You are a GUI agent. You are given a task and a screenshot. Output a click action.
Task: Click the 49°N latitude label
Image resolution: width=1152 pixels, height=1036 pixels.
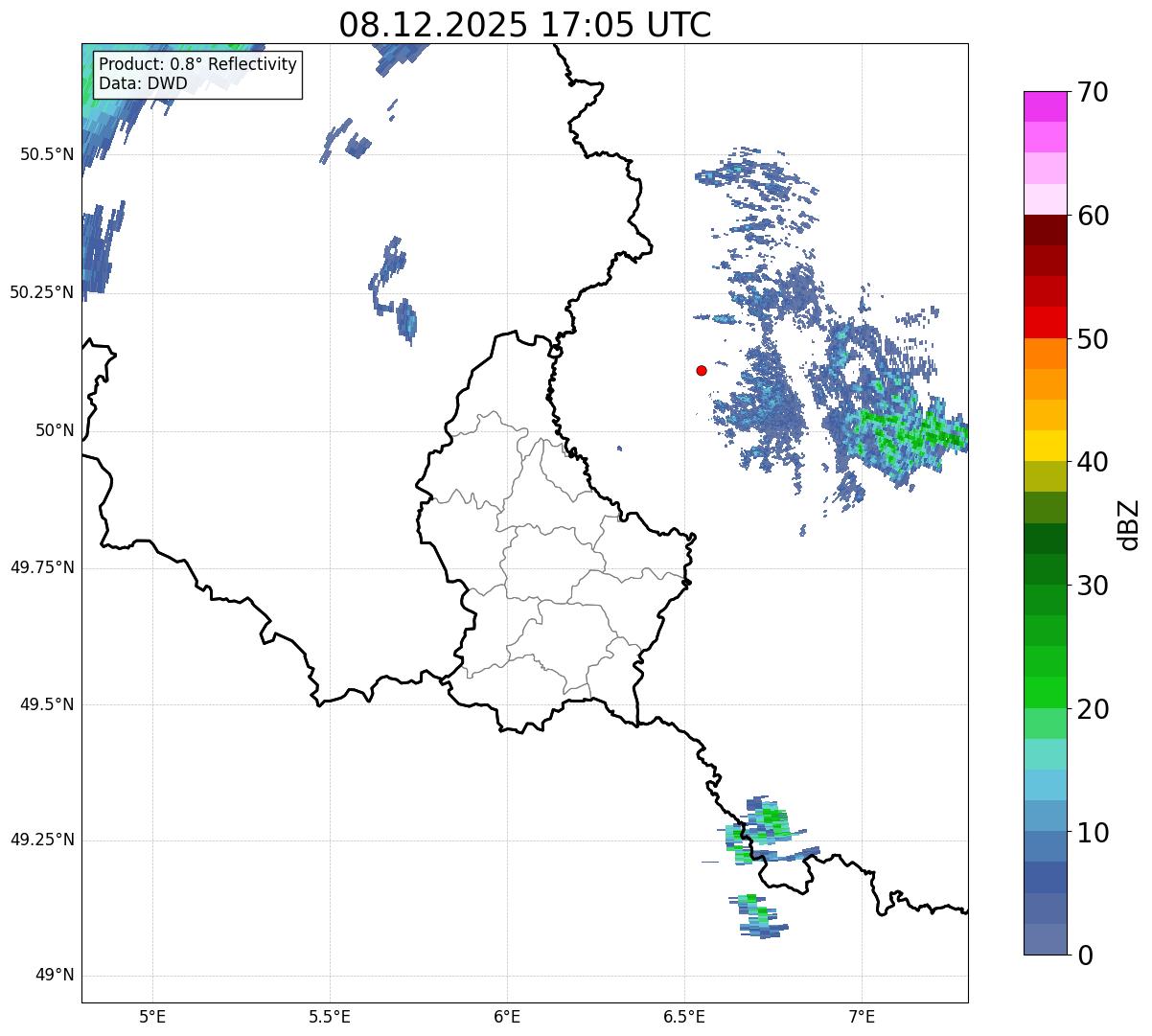(55, 976)
